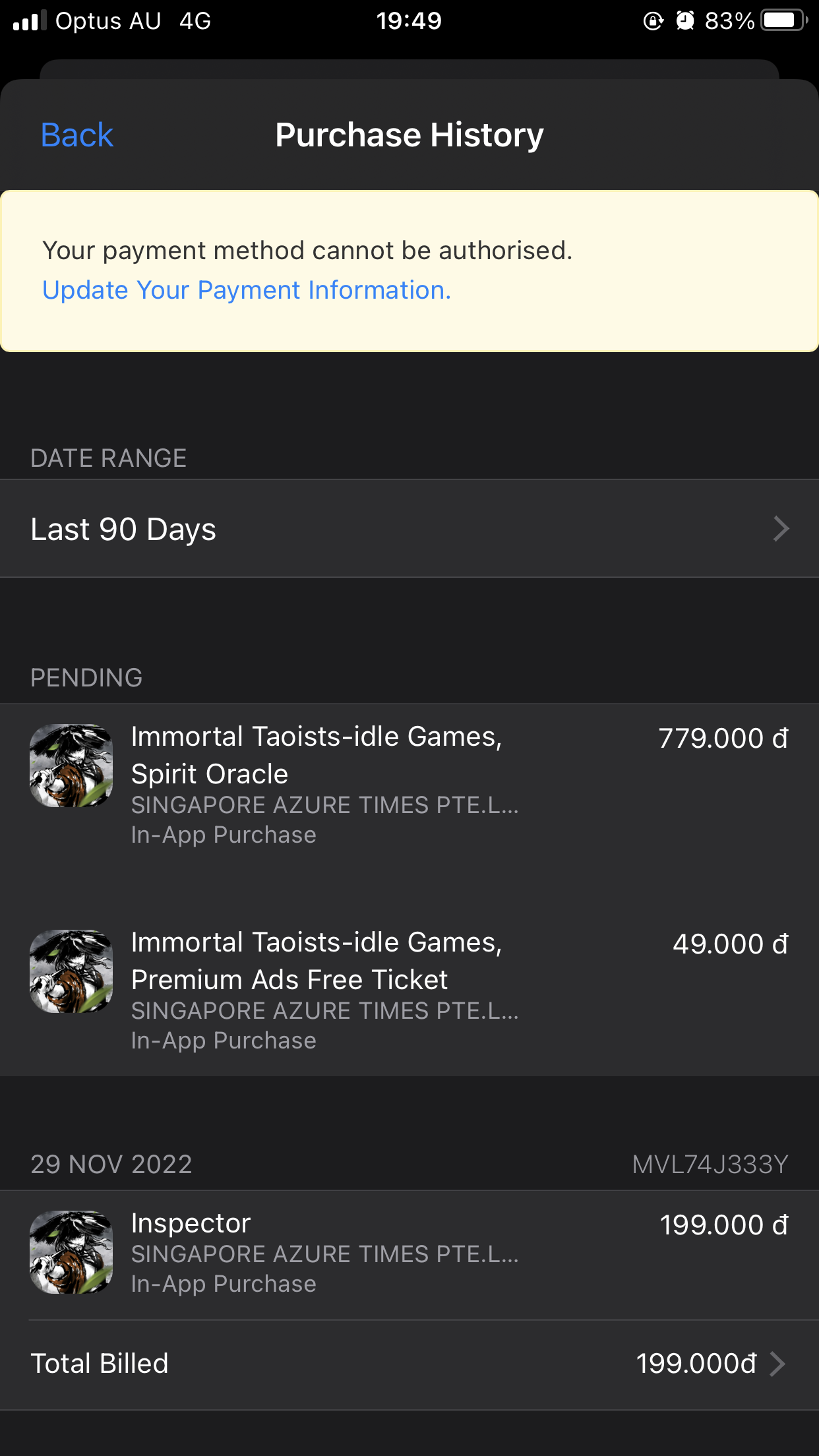
Task: Tap the alarm clock status icon
Action: point(685,20)
